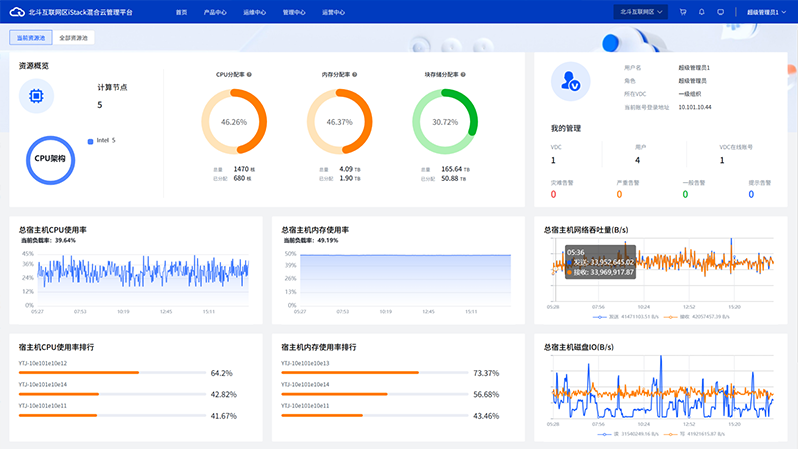Viewport: 798px width, 449px height.
Task: Click the screen monitor icon in header
Action: coord(720,12)
